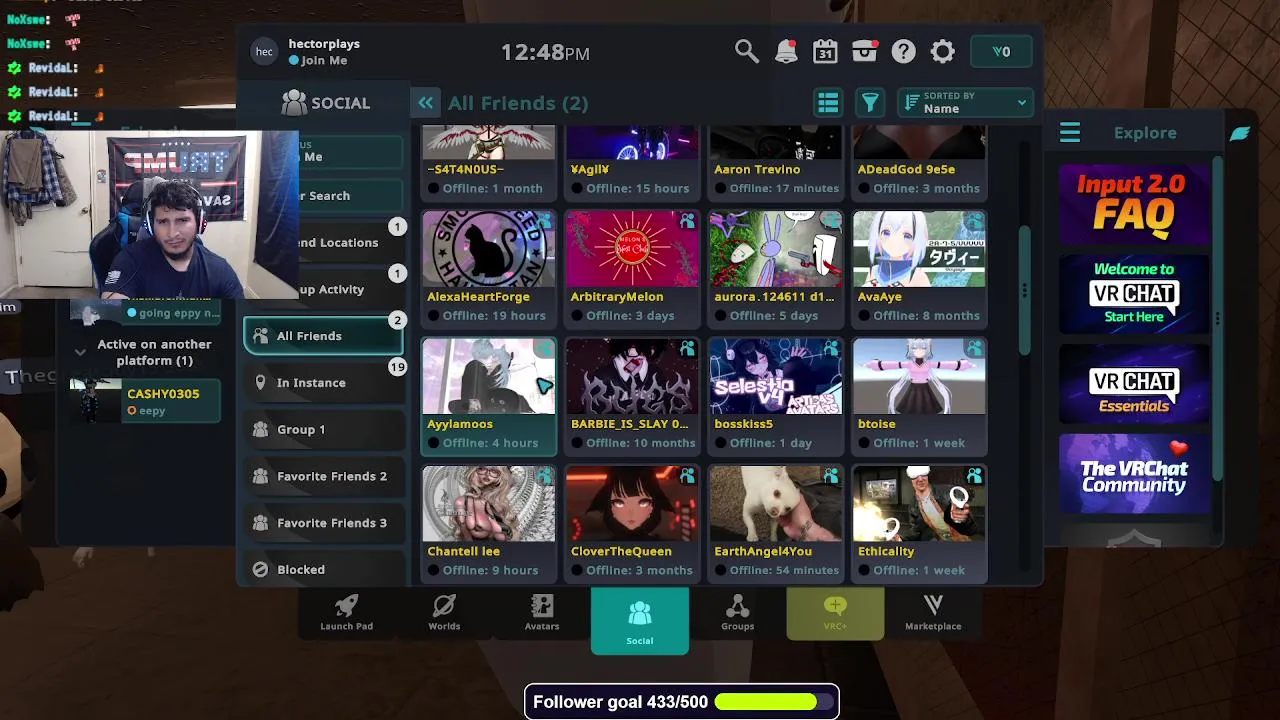
Task: Click friend badge icon on bosskiss5 card
Action: click(x=831, y=349)
